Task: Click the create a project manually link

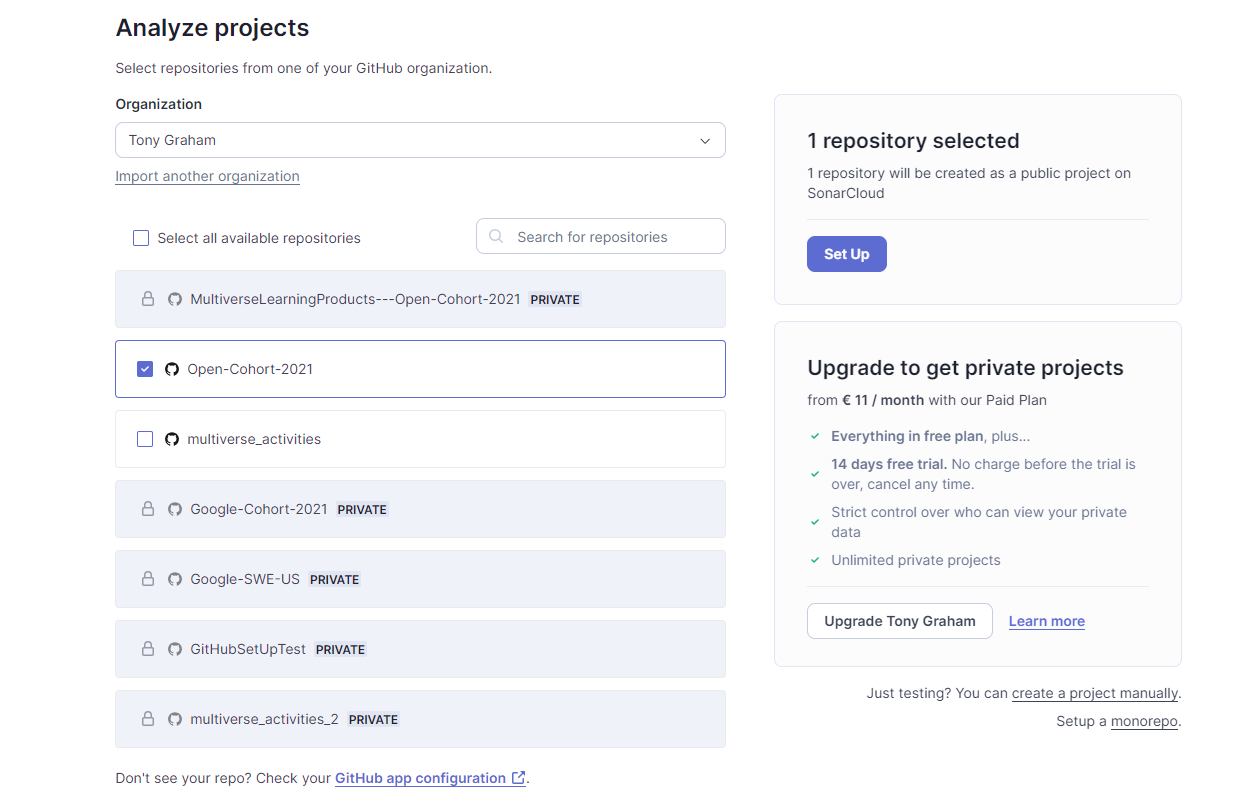Action: coord(1095,693)
